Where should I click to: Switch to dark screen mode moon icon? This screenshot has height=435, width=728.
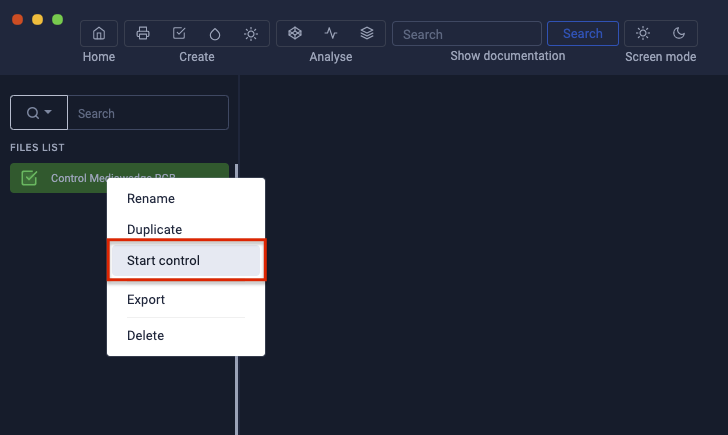(679, 33)
